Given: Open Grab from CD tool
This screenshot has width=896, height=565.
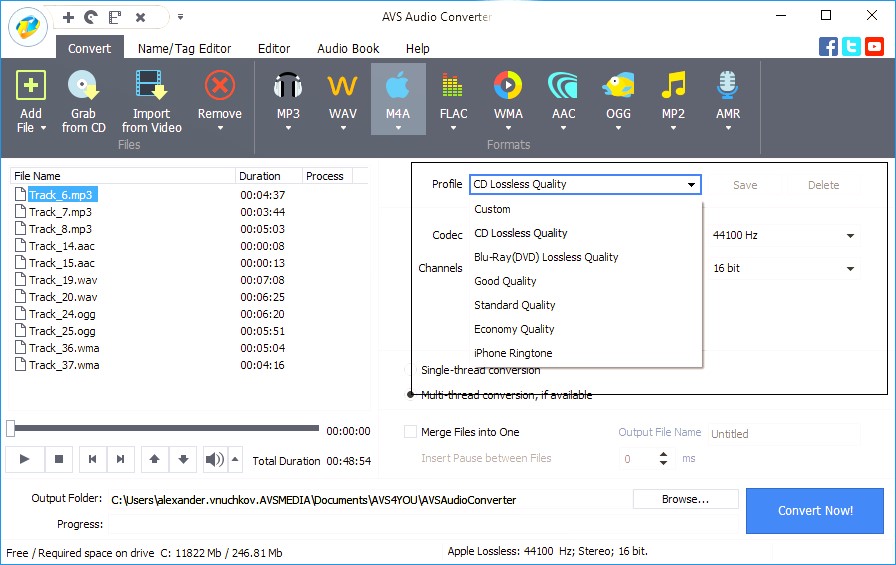Looking at the screenshot, I should tap(83, 102).
